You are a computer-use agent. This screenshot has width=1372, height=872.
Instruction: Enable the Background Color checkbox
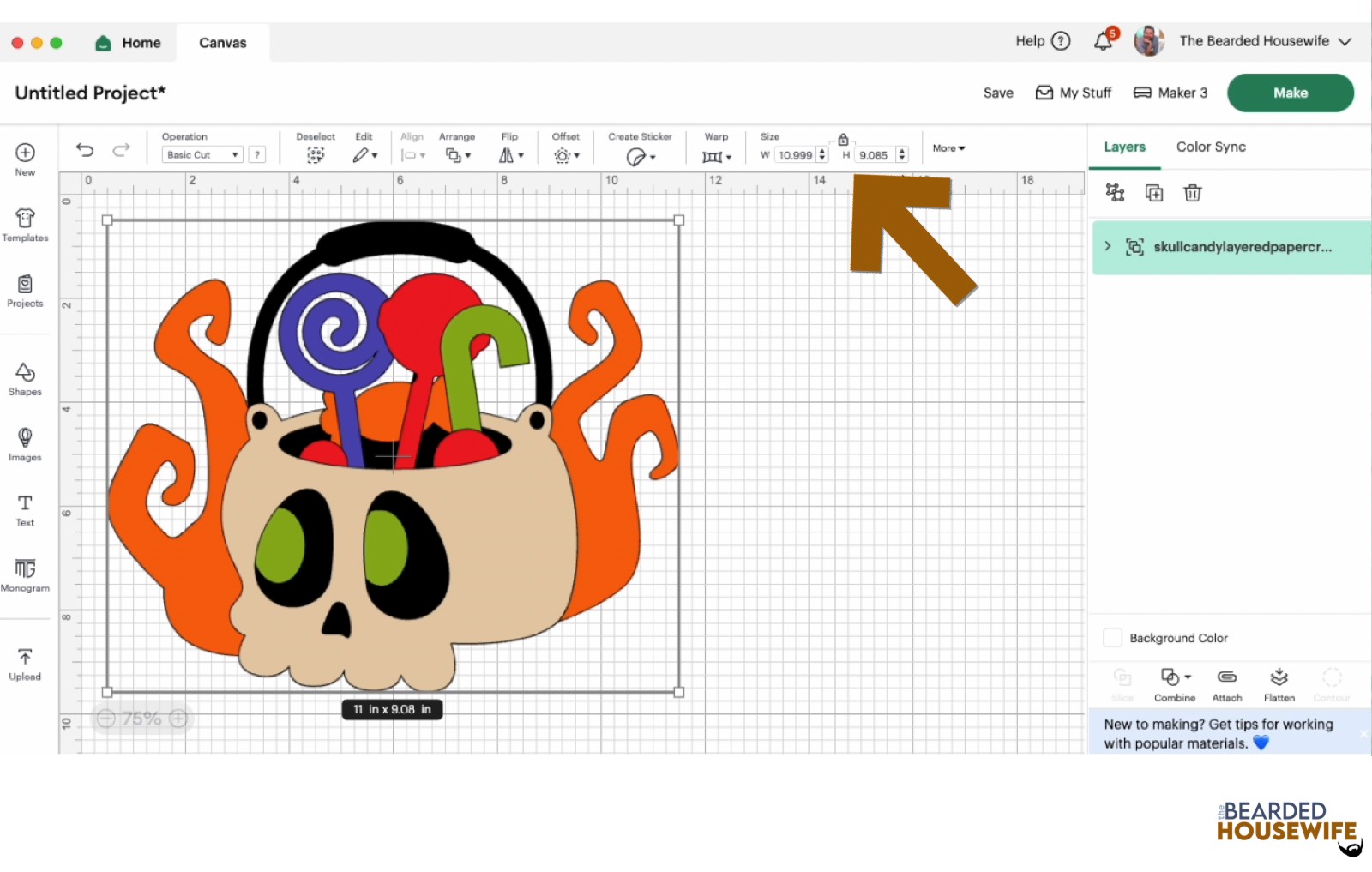[x=1112, y=637]
